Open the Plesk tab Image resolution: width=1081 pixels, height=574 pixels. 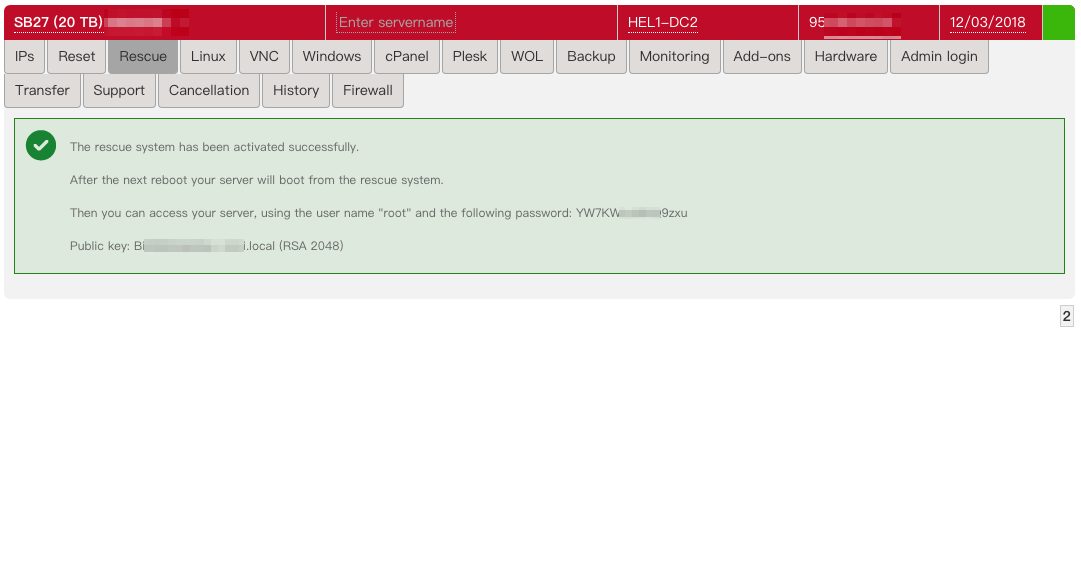pos(470,57)
